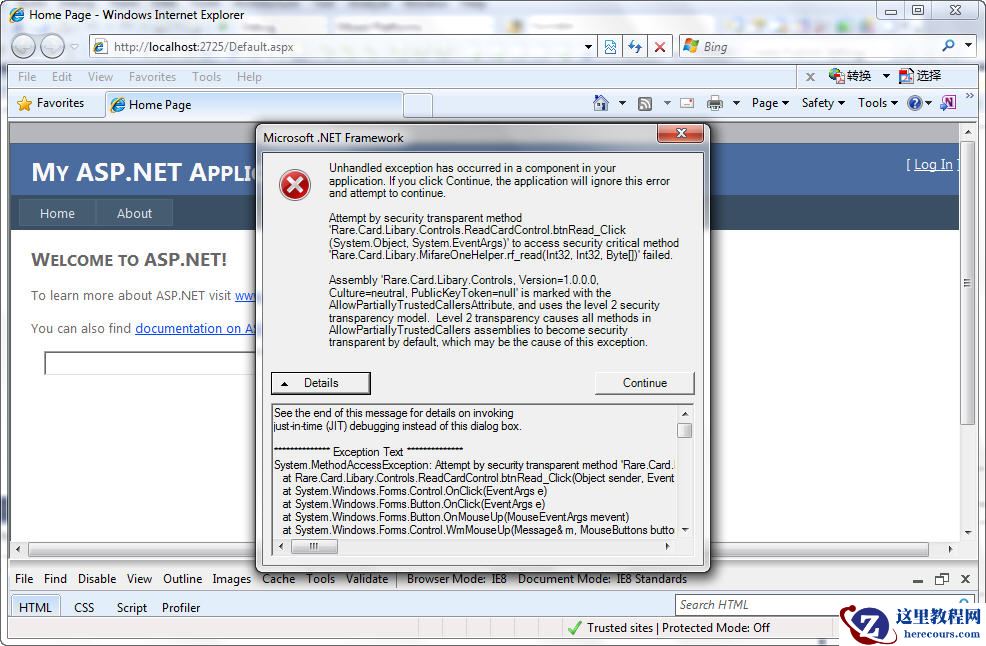Close the Microsoft .NET Framework dialog
986x646 pixels.
[x=680, y=133]
